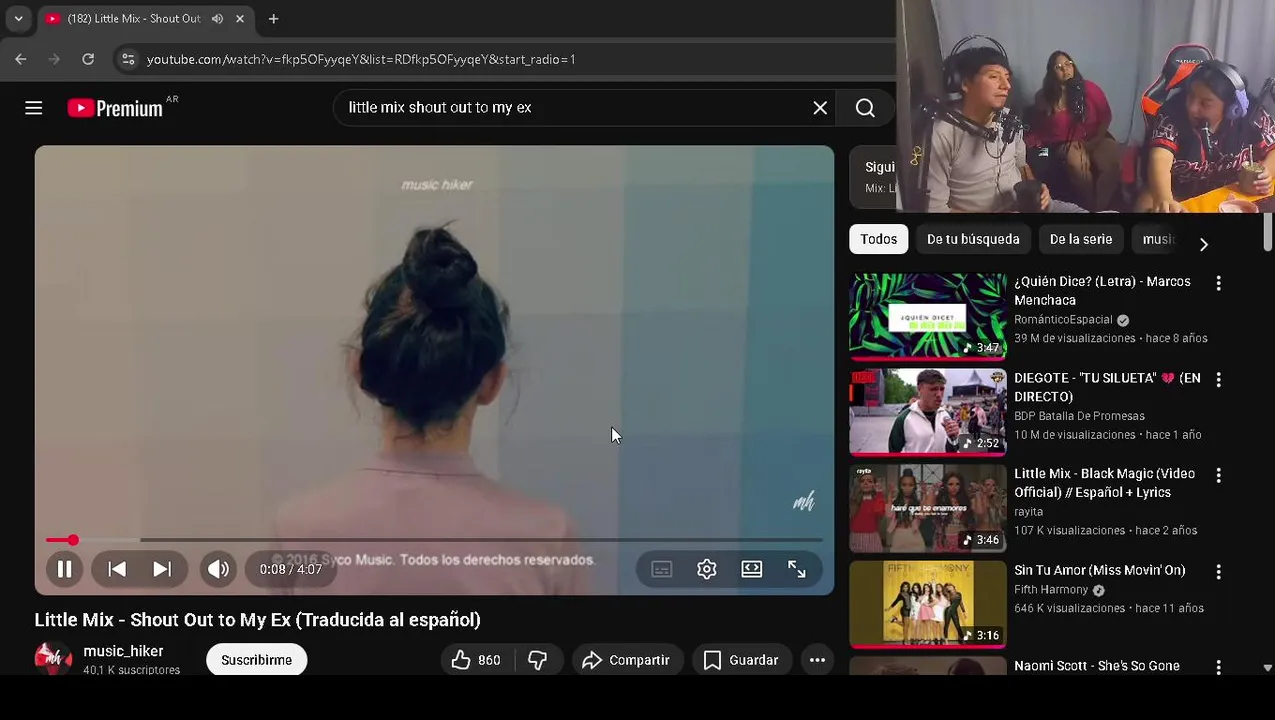Image resolution: width=1275 pixels, height=720 pixels.
Task: Open Sin Tu Amor video thumbnail
Action: (928, 603)
